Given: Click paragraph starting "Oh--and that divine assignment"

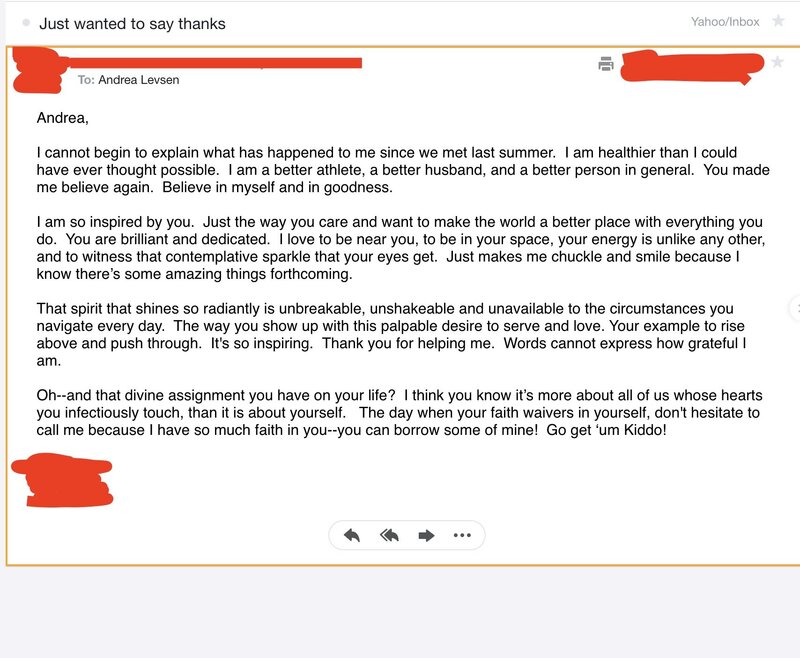Looking at the screenshot, I should pos(399,413).
